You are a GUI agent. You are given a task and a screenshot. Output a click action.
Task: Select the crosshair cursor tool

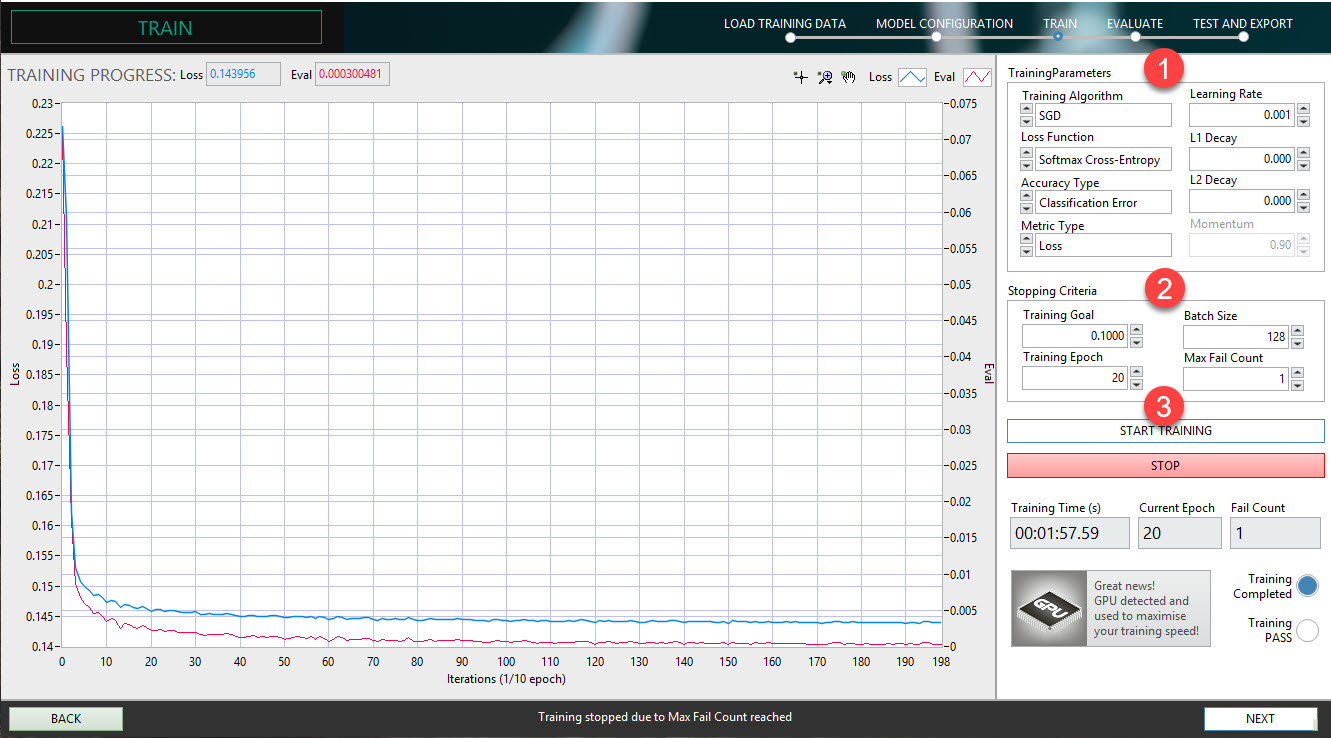[x=800, y=77]
